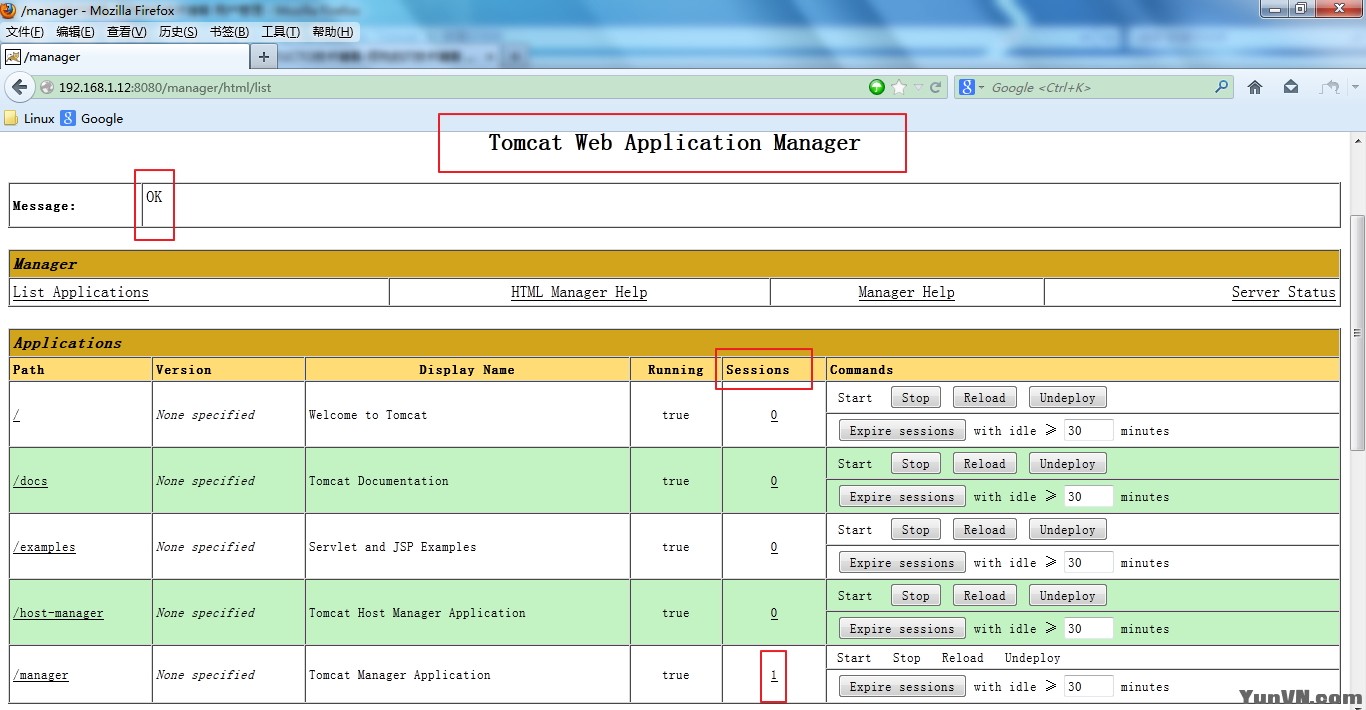Open the /host-manager path link
The height and width of the screenshot is (710, 1366).
point(58,613)
